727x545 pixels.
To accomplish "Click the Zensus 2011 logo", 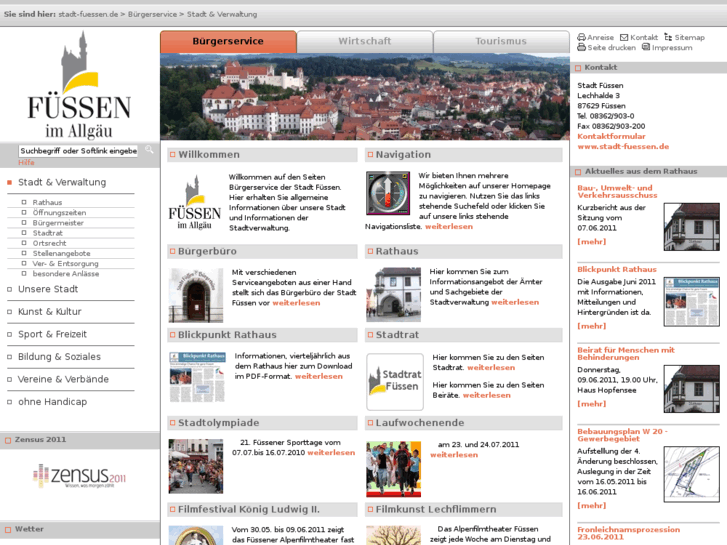I will click(x=78, y=475).
